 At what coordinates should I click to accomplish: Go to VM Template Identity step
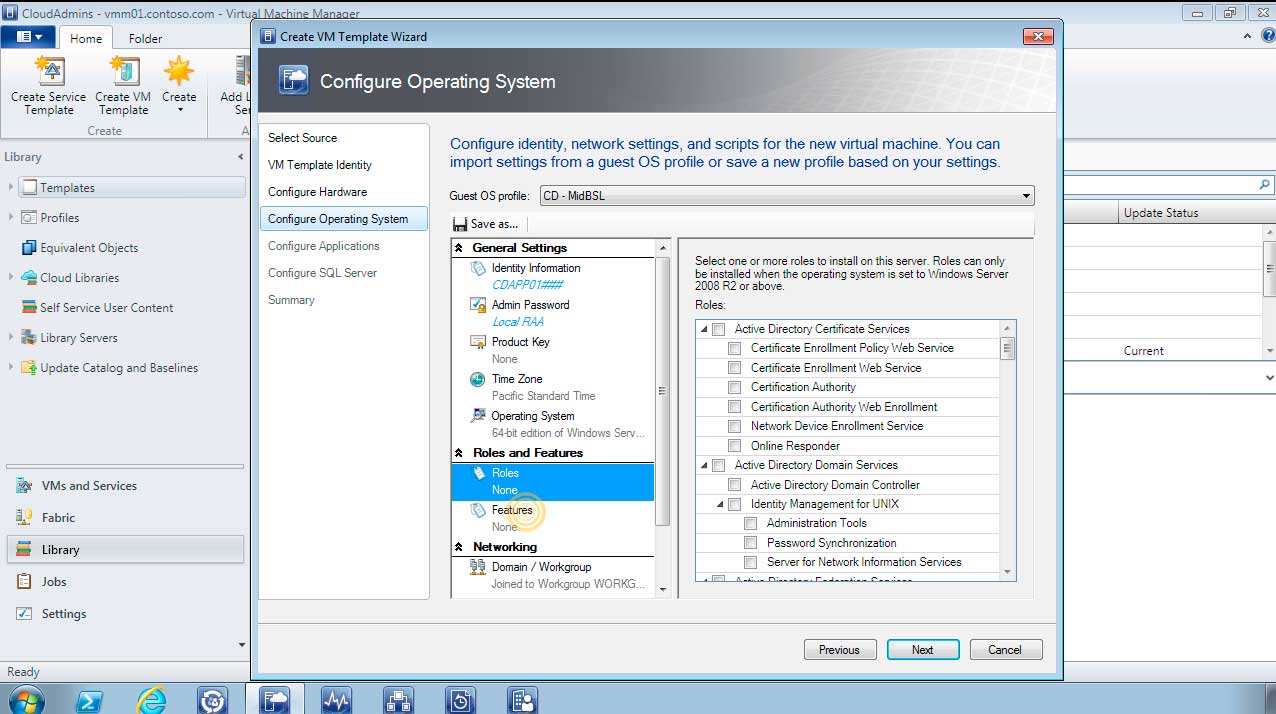coord(320,165)
